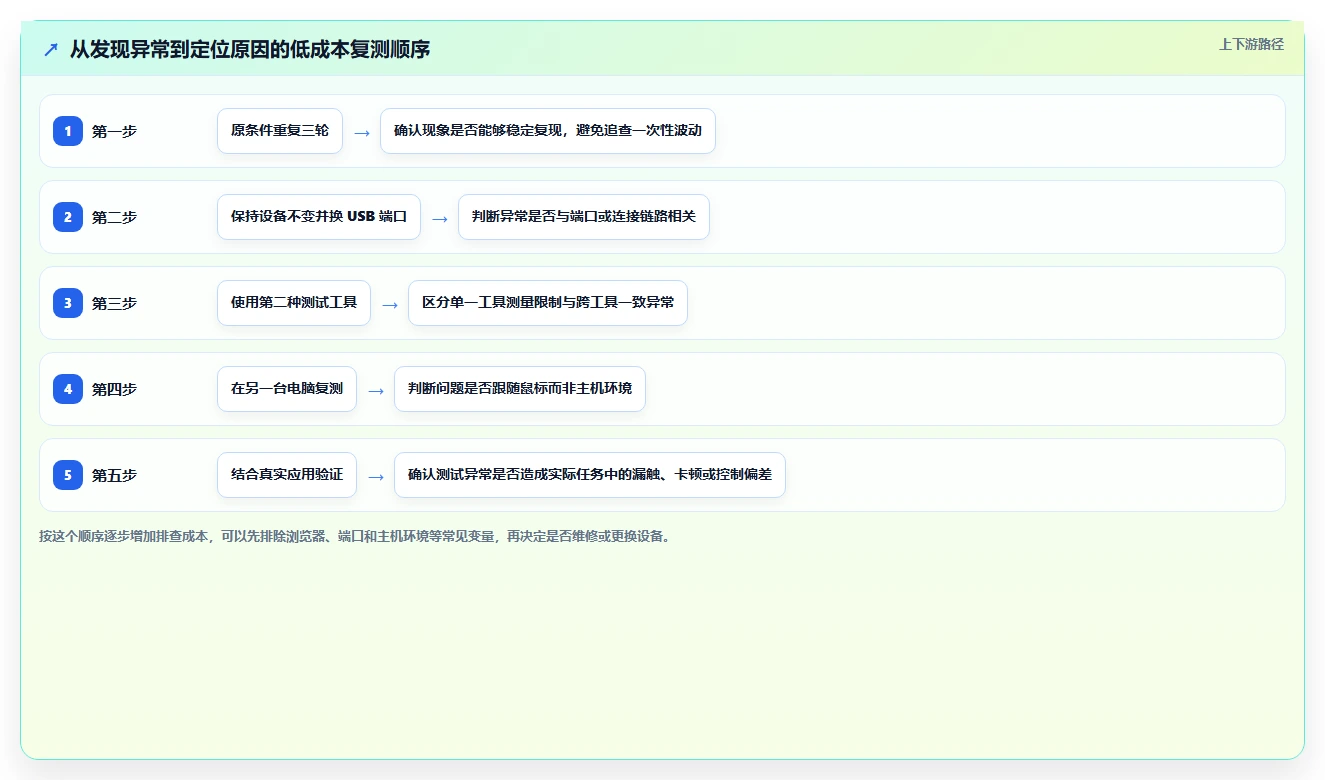Click the blue step number 1 badge

click(x=68, y=131)
